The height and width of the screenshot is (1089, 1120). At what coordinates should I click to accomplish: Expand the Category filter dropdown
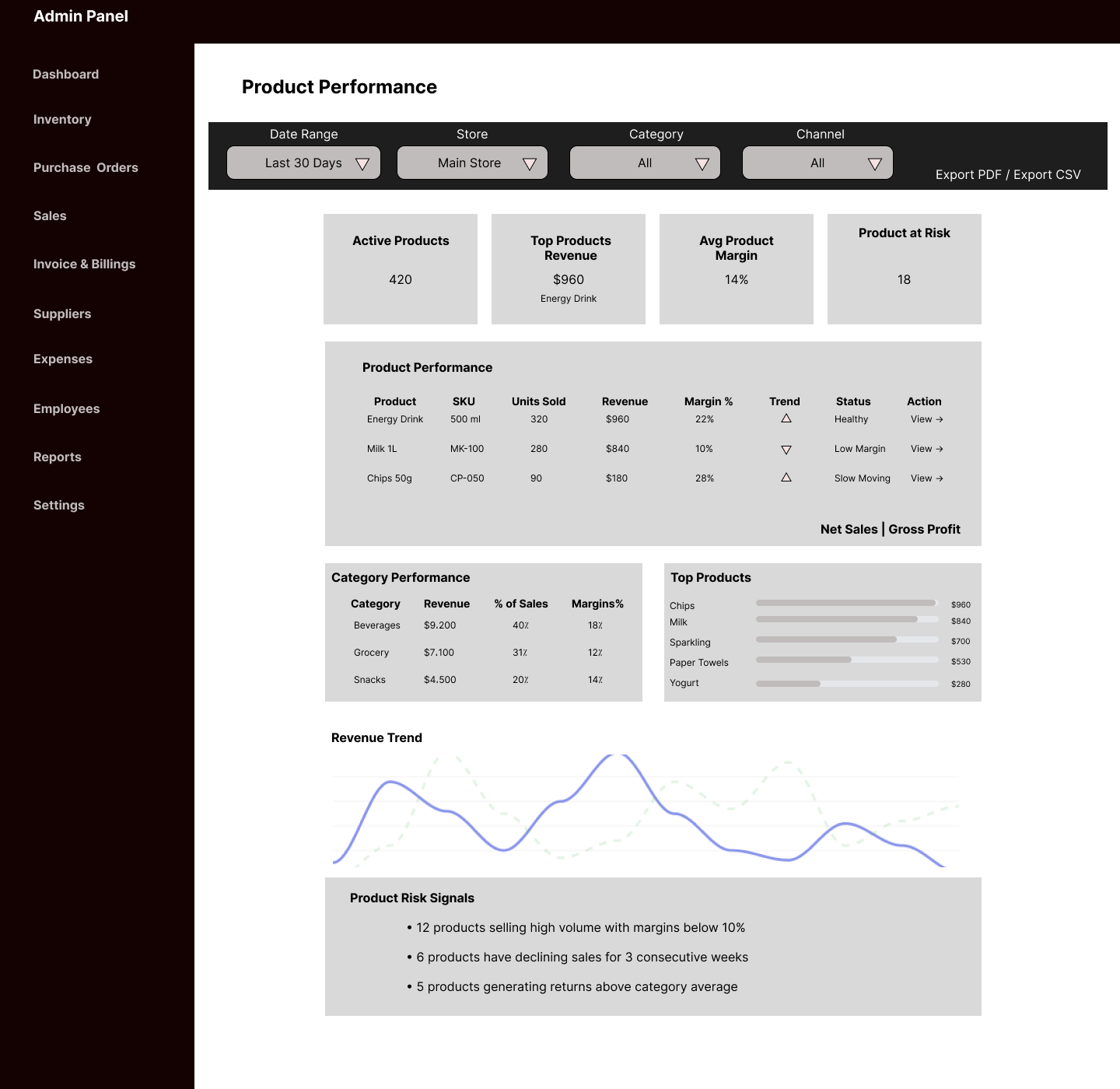tap(645, 163)
